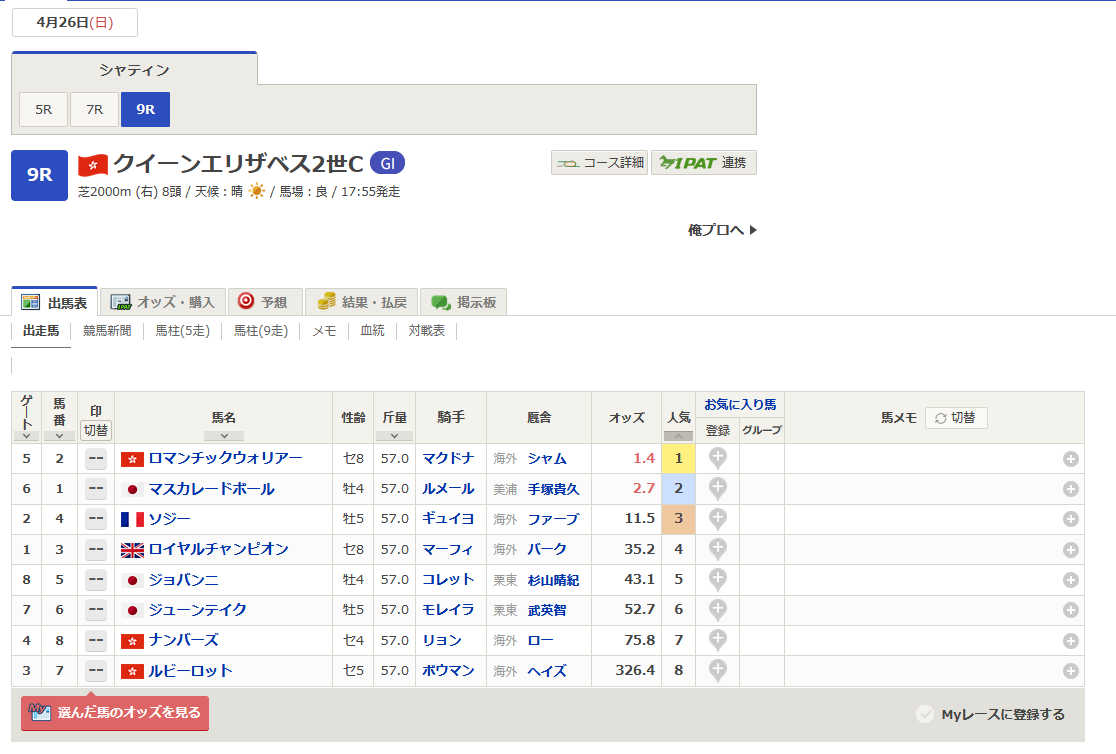This screenshot has height=754, width=1116.
Task: Register ソジー as favorite horse
Action: coord(717,518)
